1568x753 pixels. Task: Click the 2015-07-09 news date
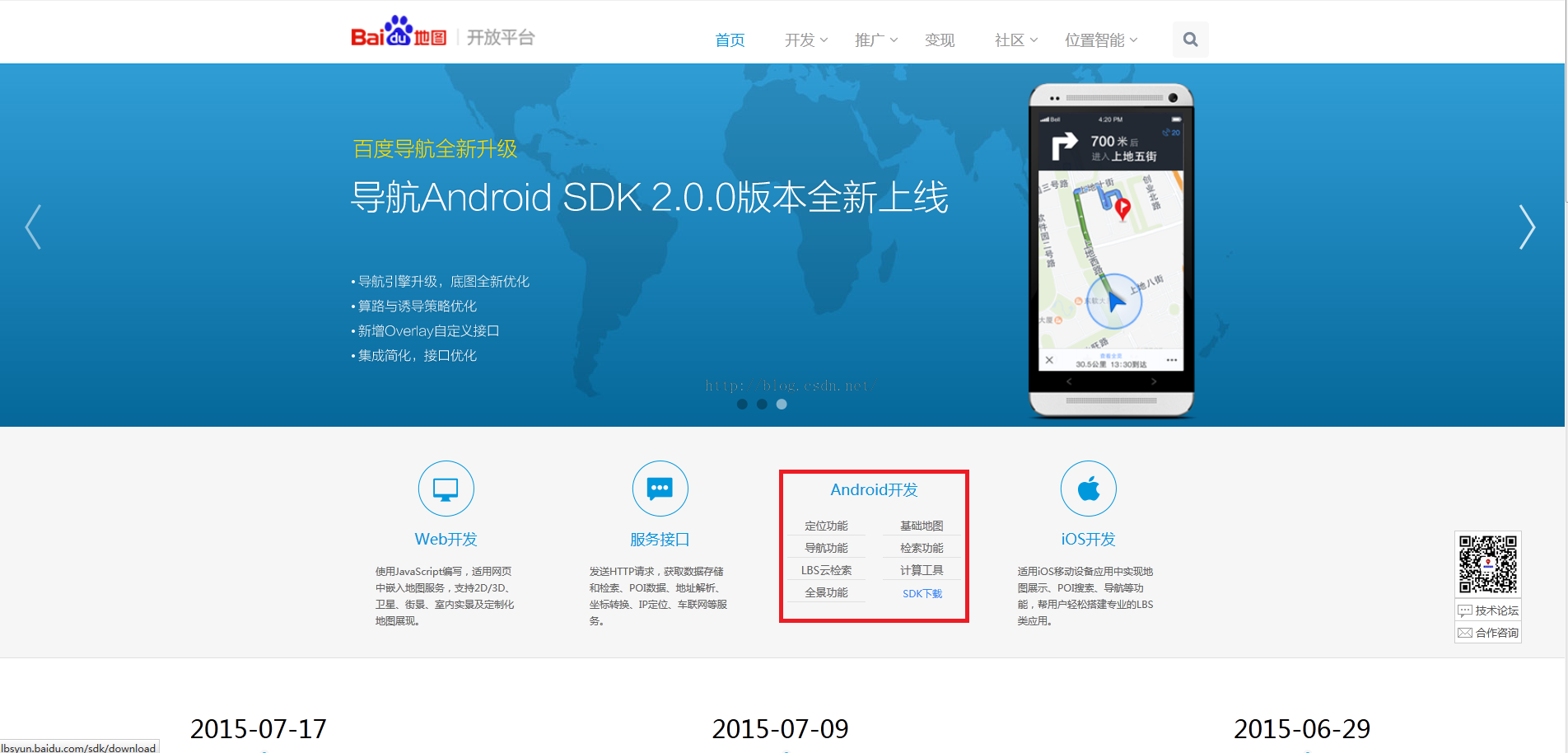click(x=780, y=729)
